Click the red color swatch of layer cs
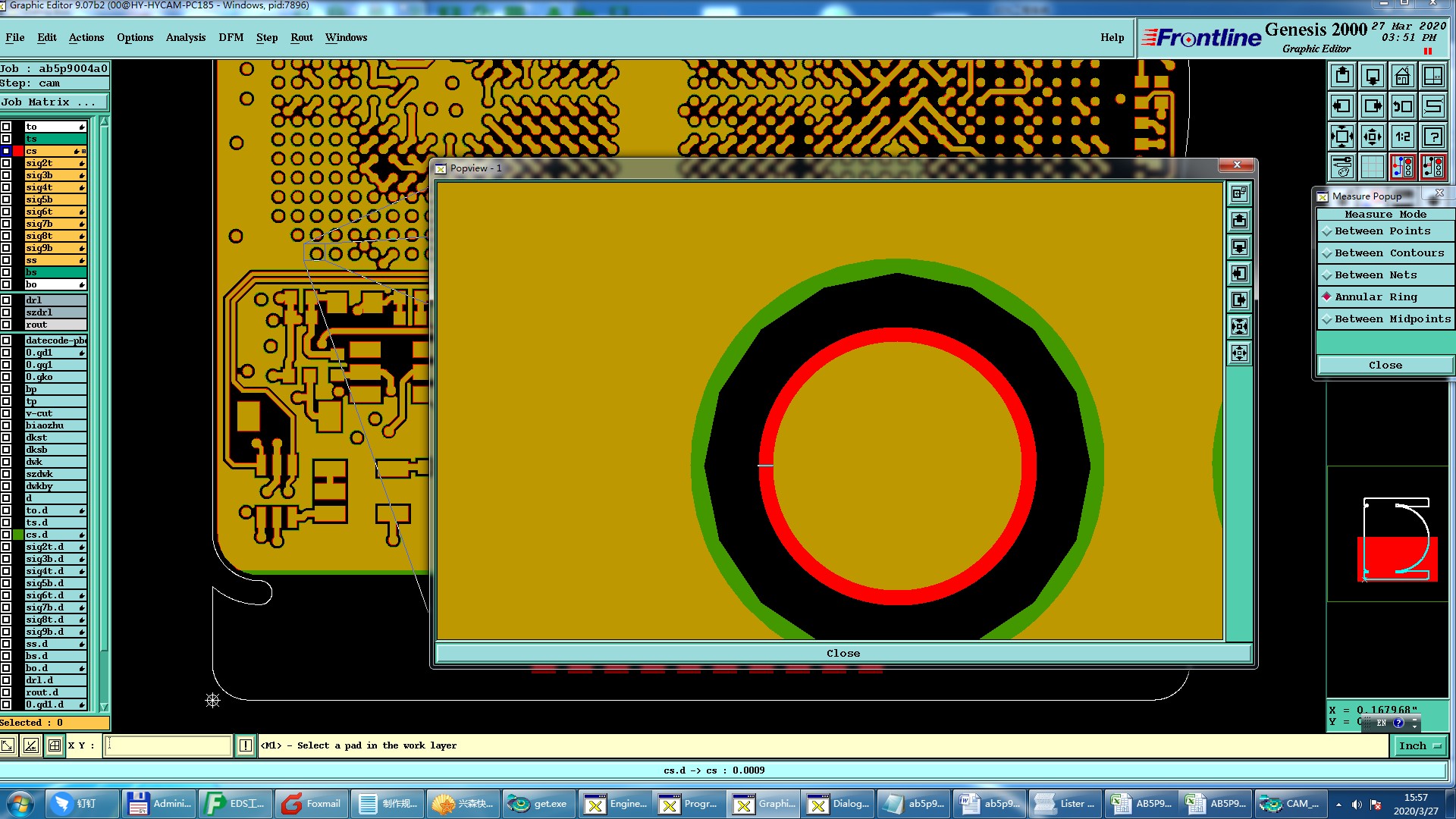Image resolution: width=1456 pixels, height=819 pixels. 18,151
